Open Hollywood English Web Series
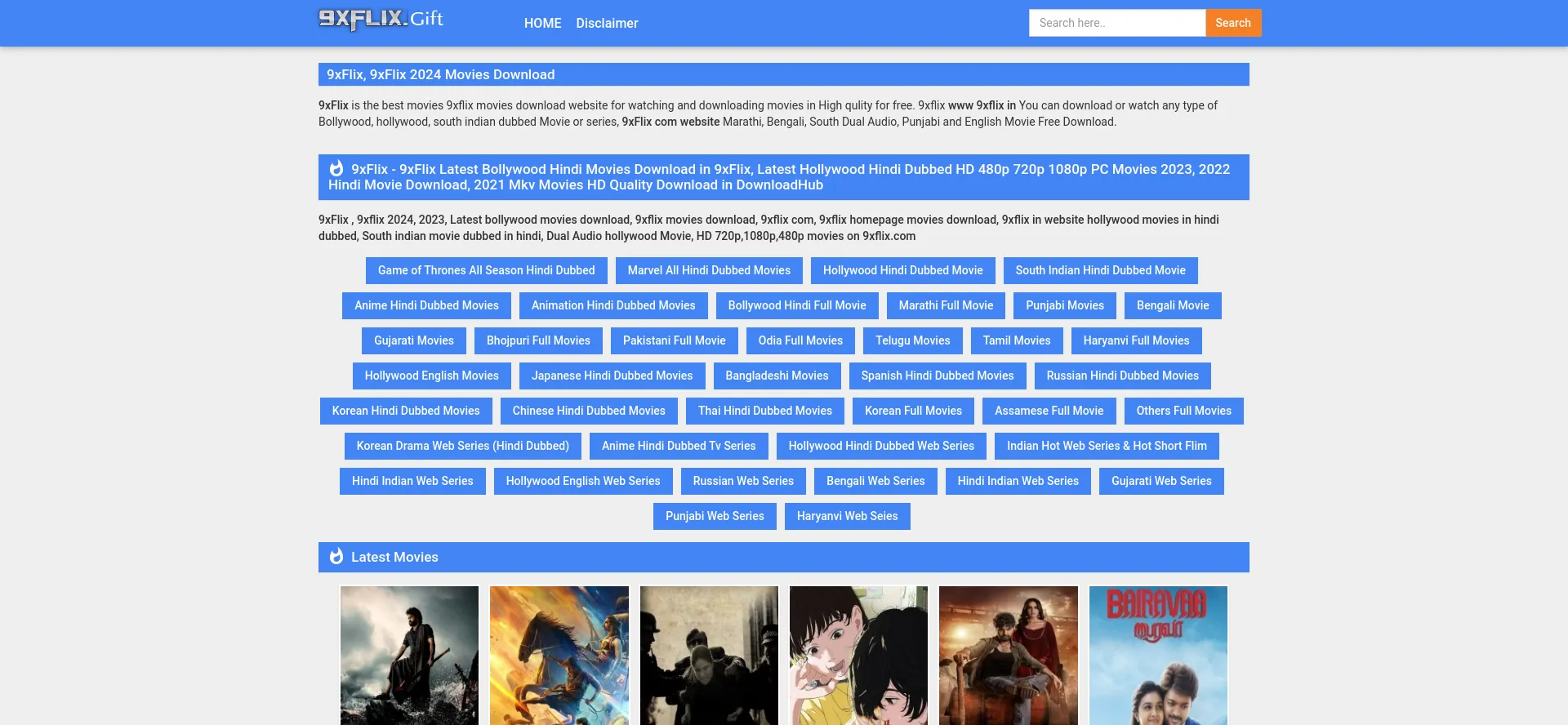Viewport: 1568px width, 725px height. 583,481
